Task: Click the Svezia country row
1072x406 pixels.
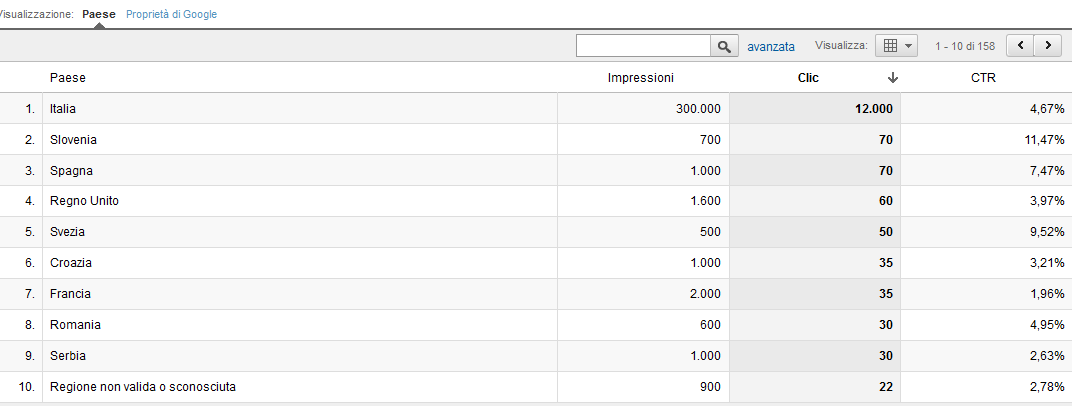Action: [67, 232]
